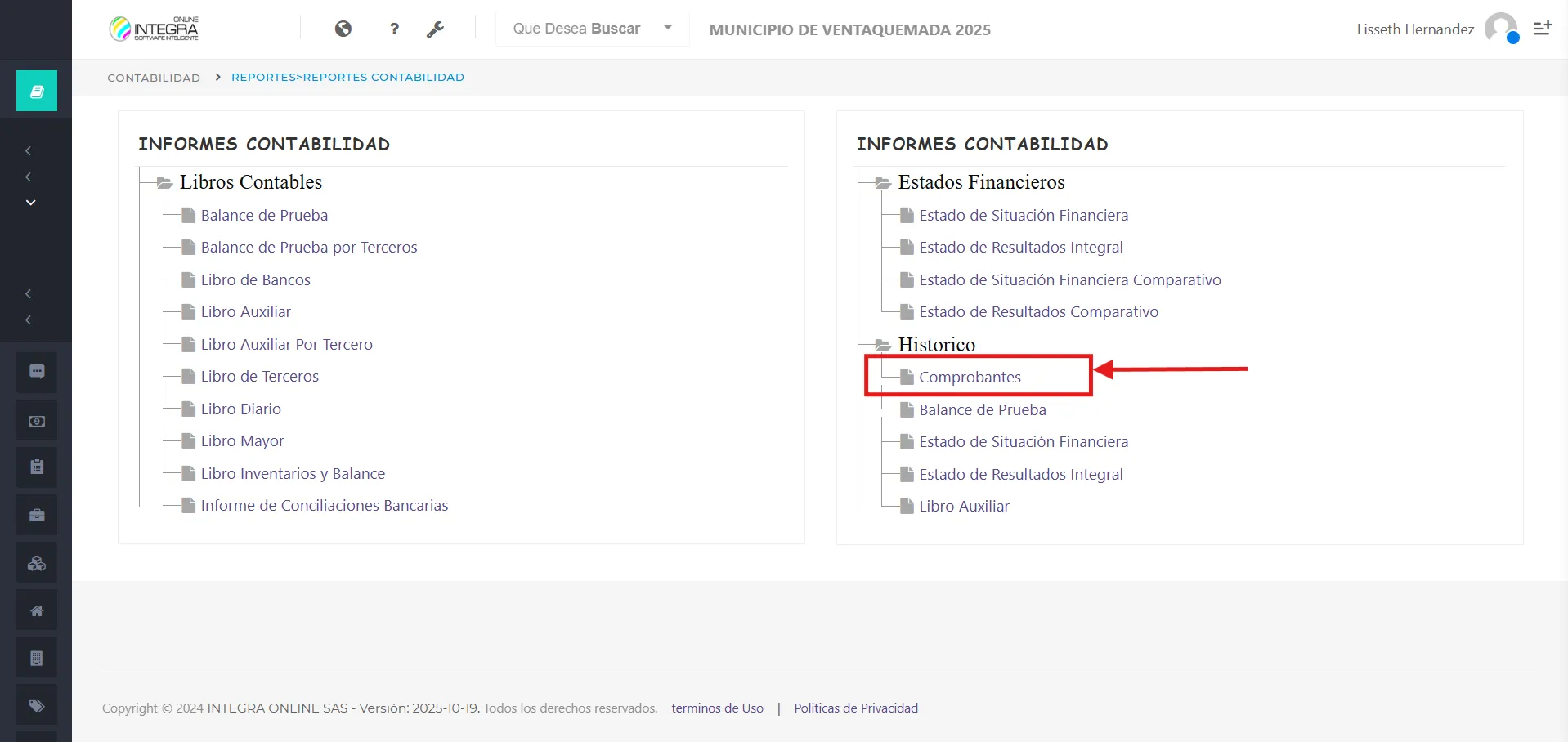Click the price tag sidebar icon
The height and width of the screenshot is (742, 1568).
[36, 704]
